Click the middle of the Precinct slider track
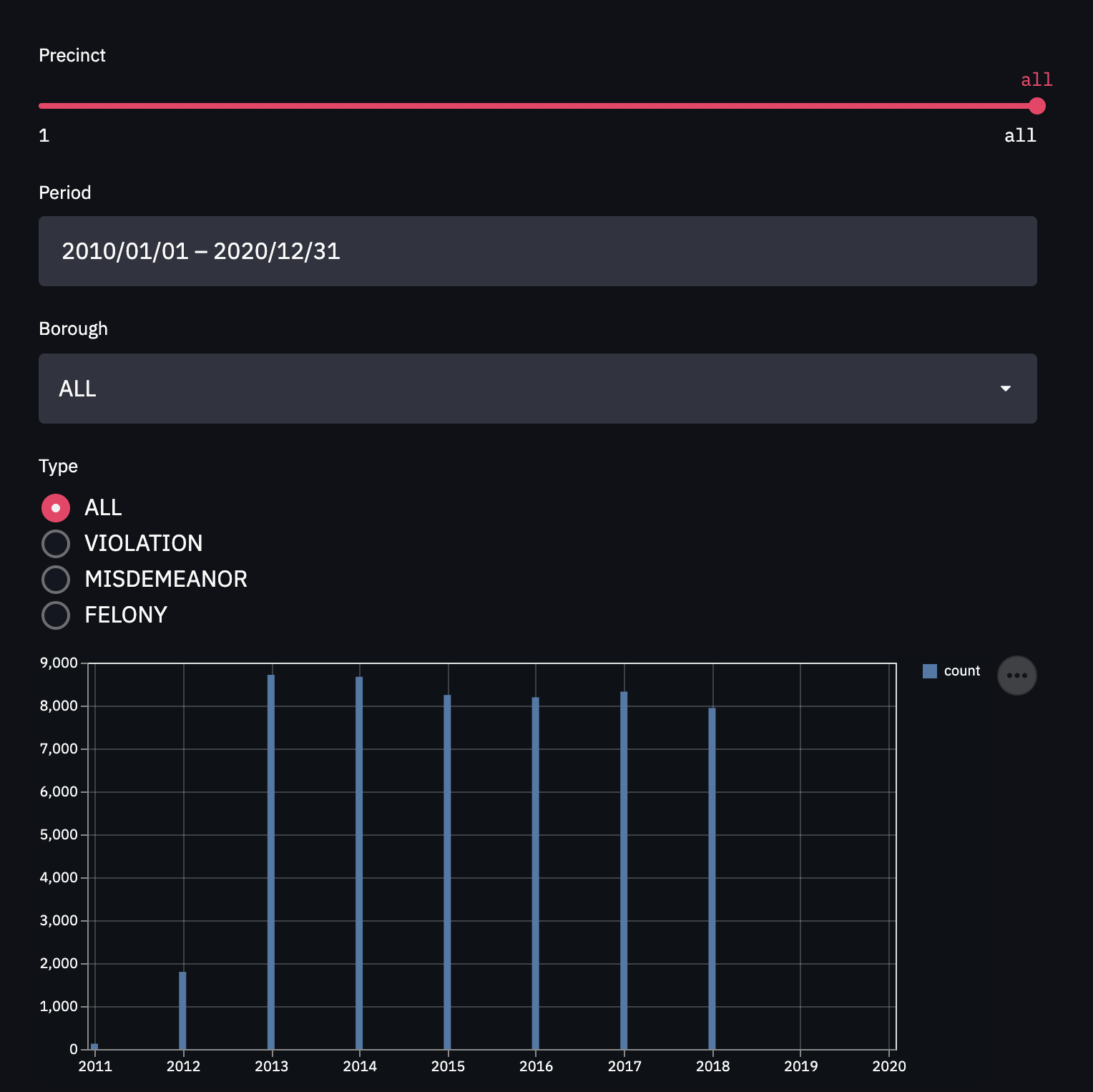 coord(536,106)
